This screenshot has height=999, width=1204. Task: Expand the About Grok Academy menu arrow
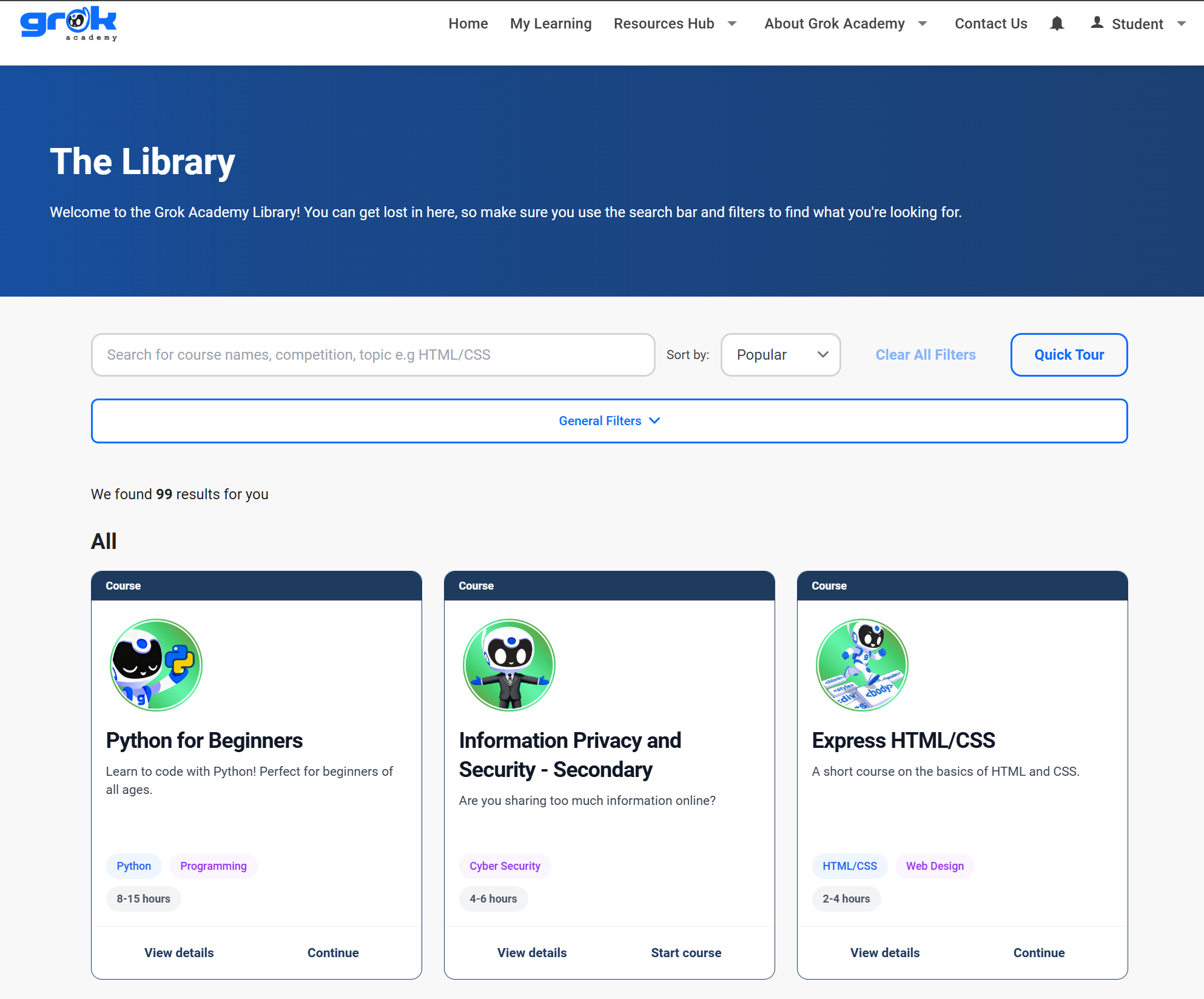coord(923,24)
